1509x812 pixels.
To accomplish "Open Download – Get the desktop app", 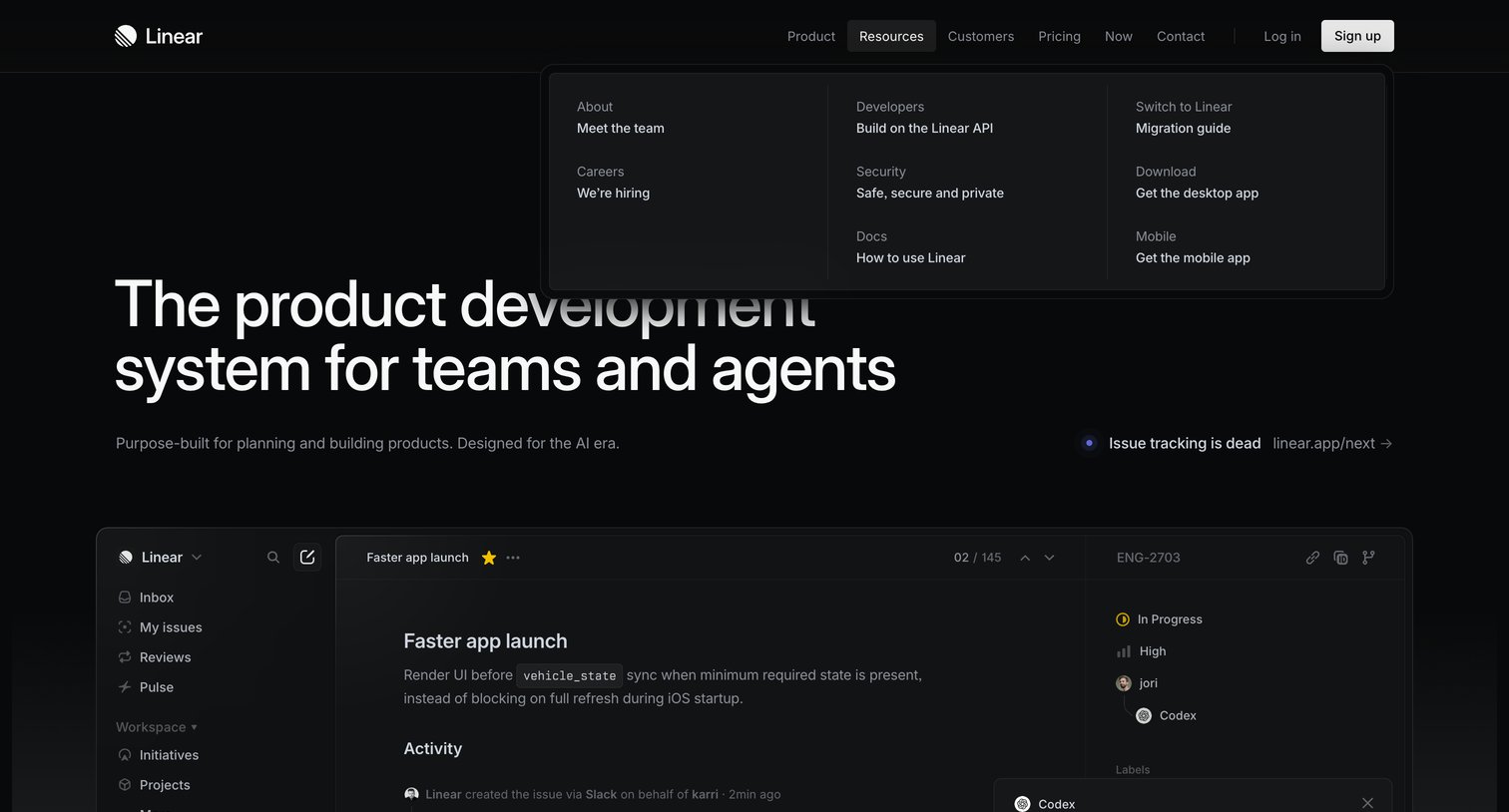I will pos(1197,183).
